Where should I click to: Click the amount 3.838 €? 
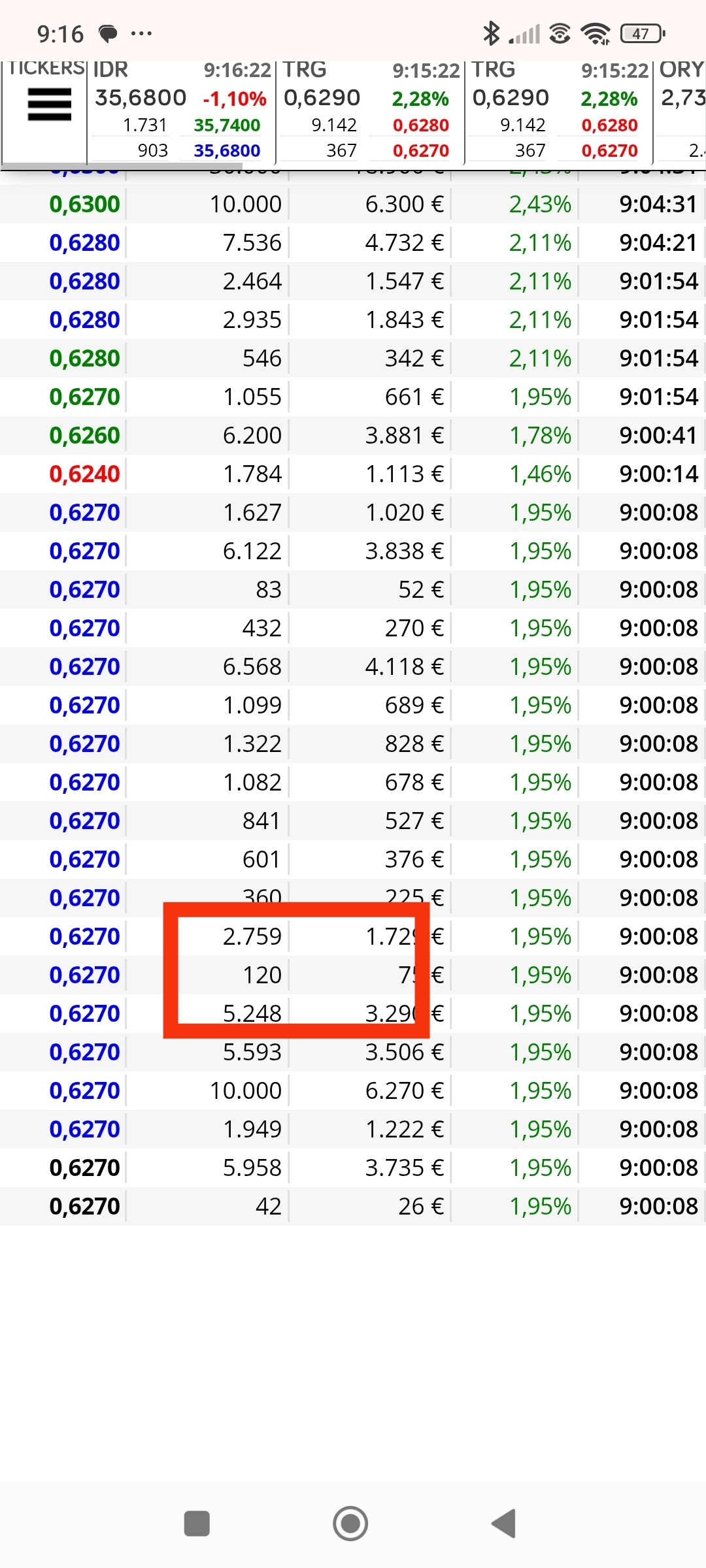tap(405, 551)
